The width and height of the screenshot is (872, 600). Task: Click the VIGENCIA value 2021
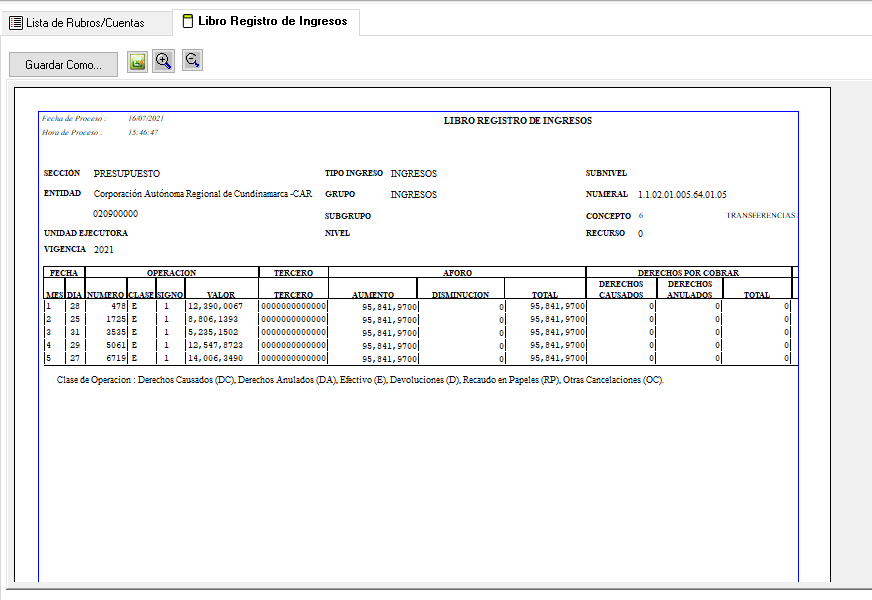pyautogui.click(x=104, y=249)
